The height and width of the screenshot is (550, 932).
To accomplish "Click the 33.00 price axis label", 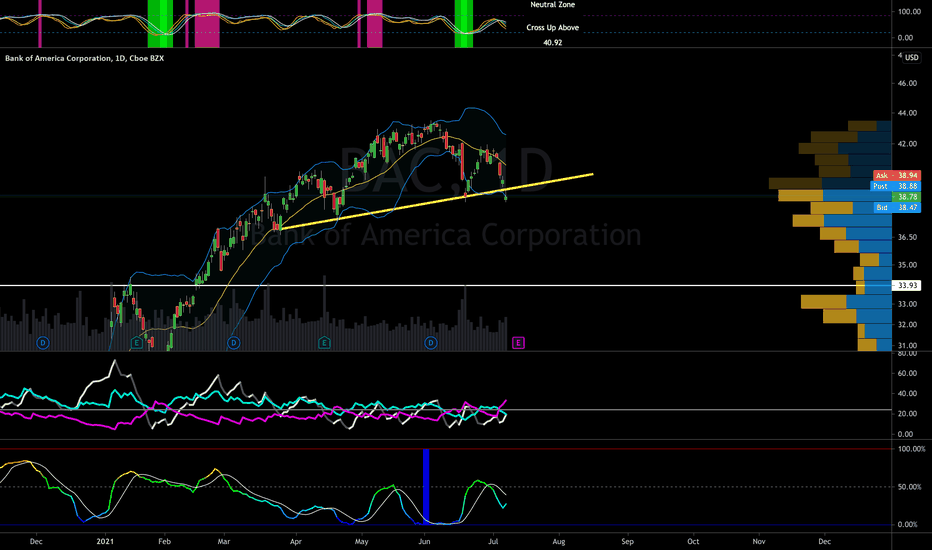I will (x=907, y=304).
